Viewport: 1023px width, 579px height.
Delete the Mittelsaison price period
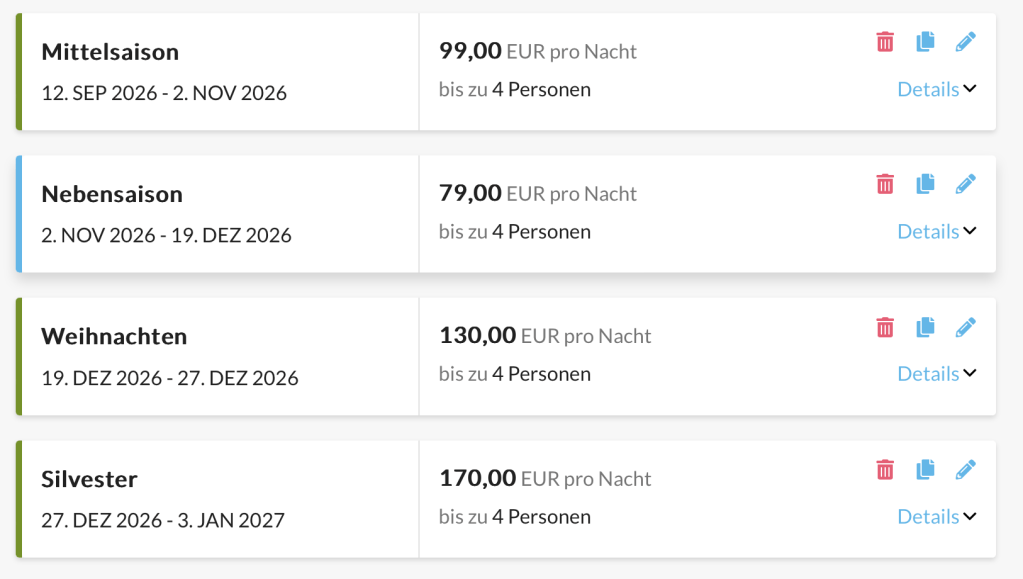pos(885,42)
